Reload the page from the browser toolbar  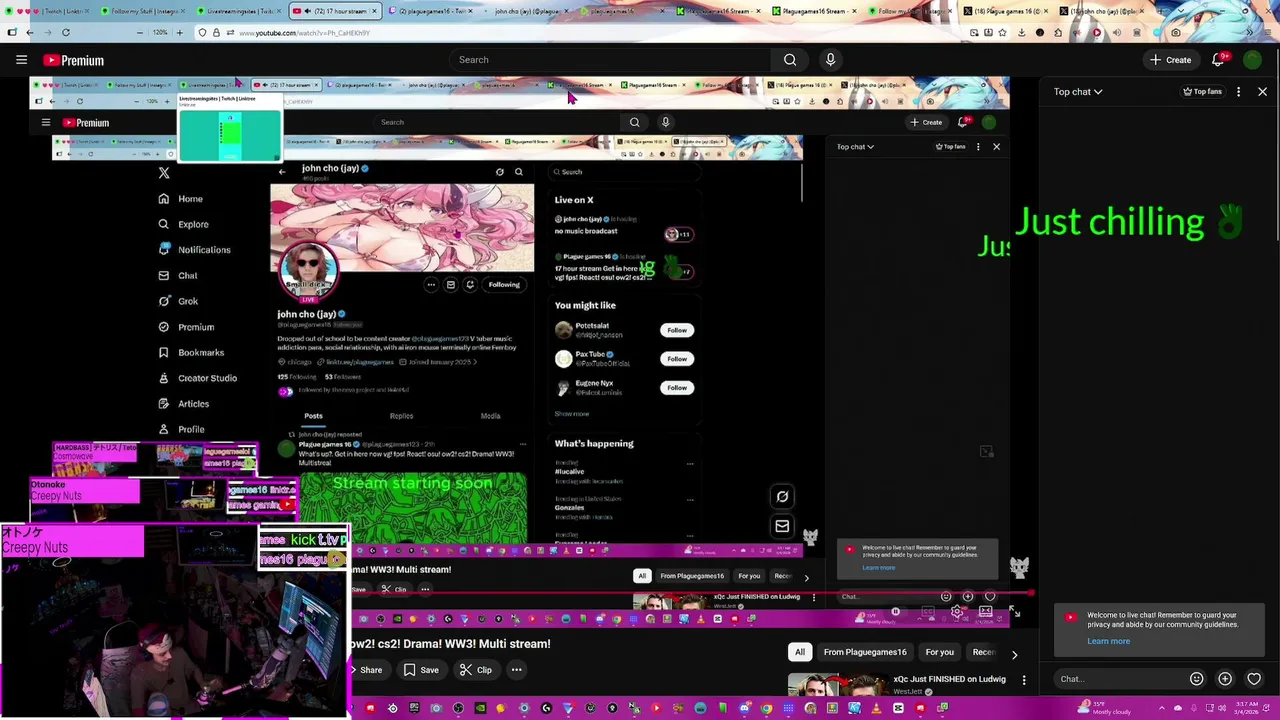click(x=66, y=33)
